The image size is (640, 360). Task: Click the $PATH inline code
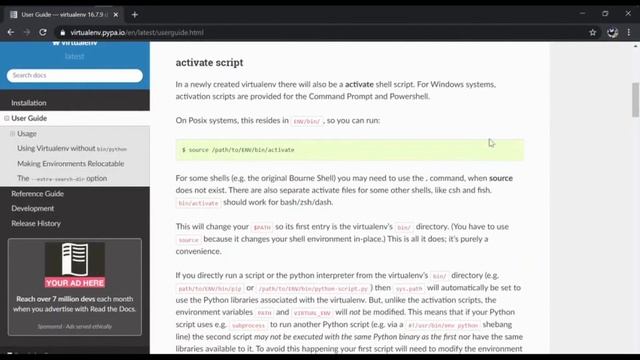(x=262, y=227)
